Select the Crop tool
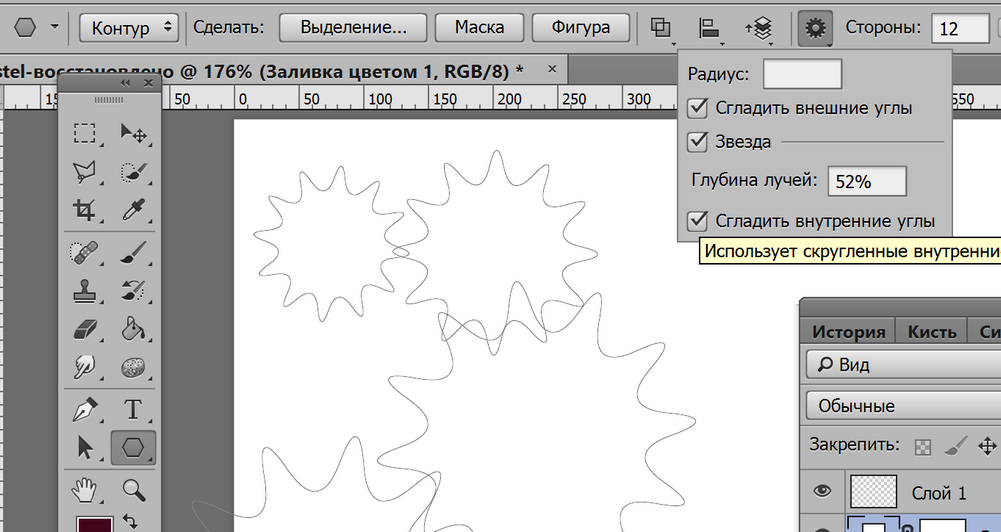Image resolution: width=1001 pixels, height=532 pixels. tap(84, 209)
